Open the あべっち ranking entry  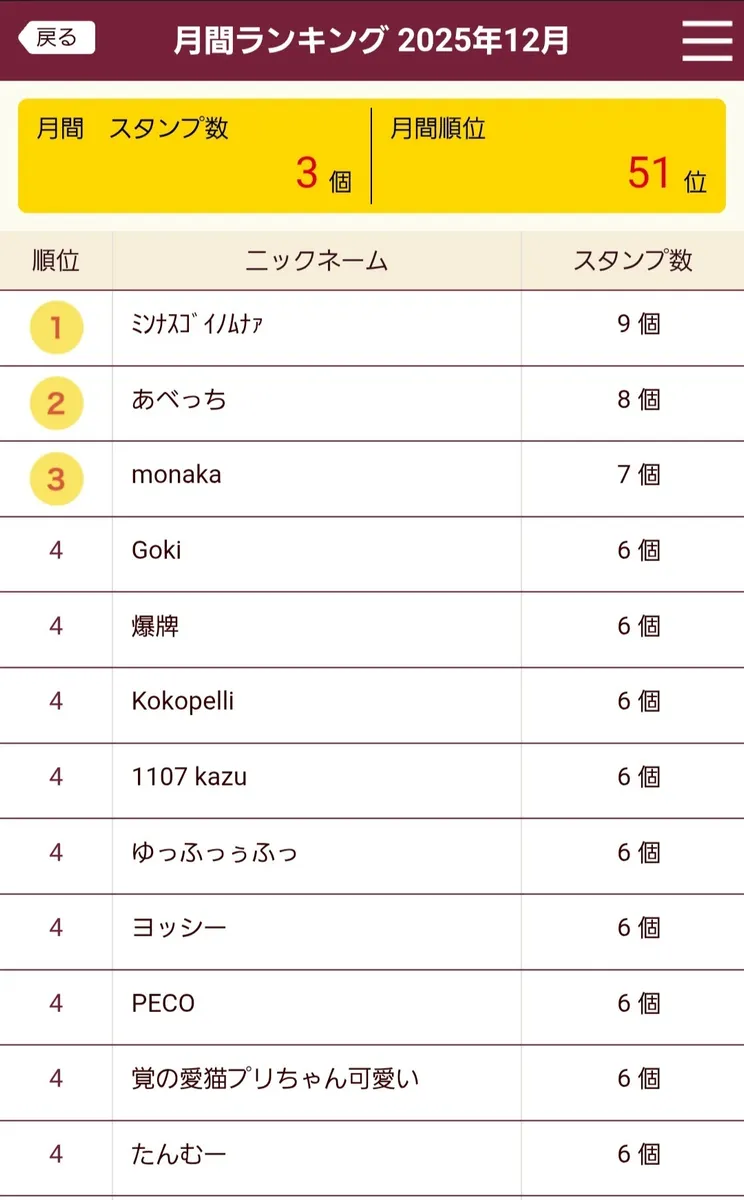click(179, 400)
